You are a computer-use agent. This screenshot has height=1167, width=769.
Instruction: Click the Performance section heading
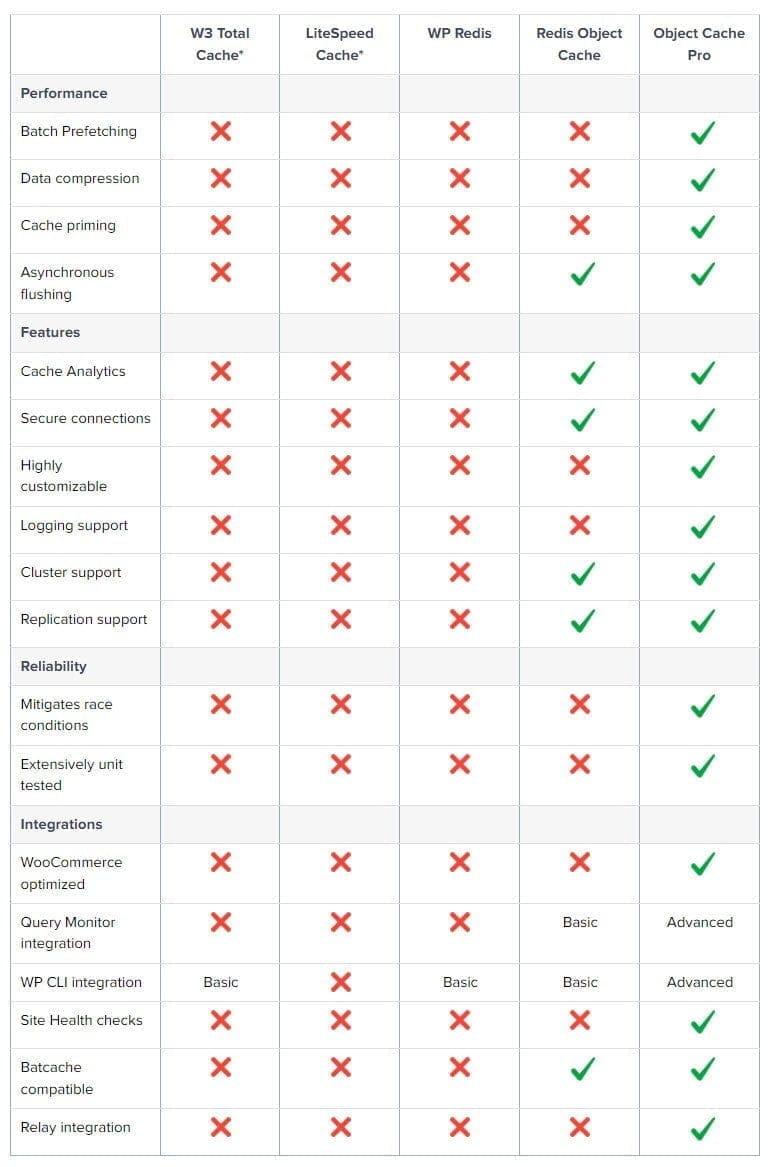click(64, 93)
